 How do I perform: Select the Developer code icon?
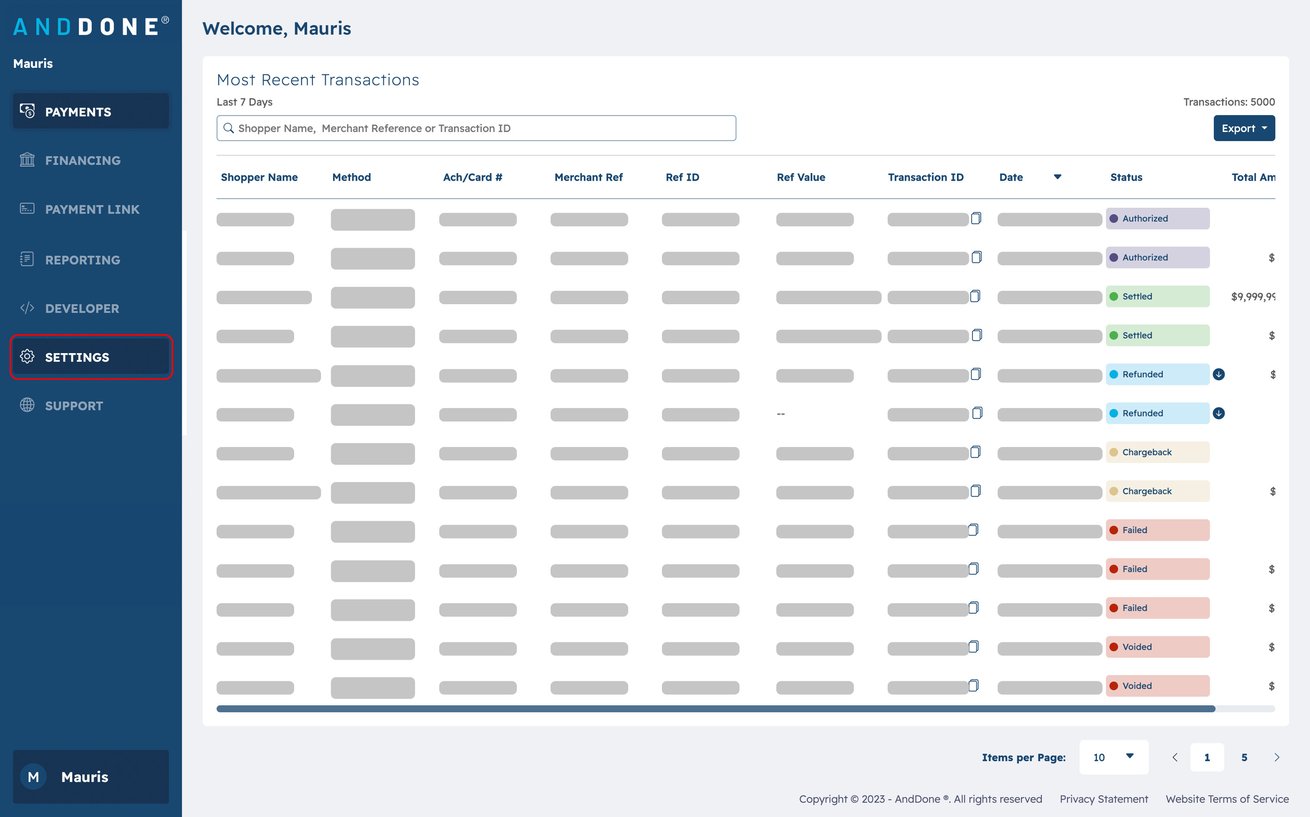27,308
